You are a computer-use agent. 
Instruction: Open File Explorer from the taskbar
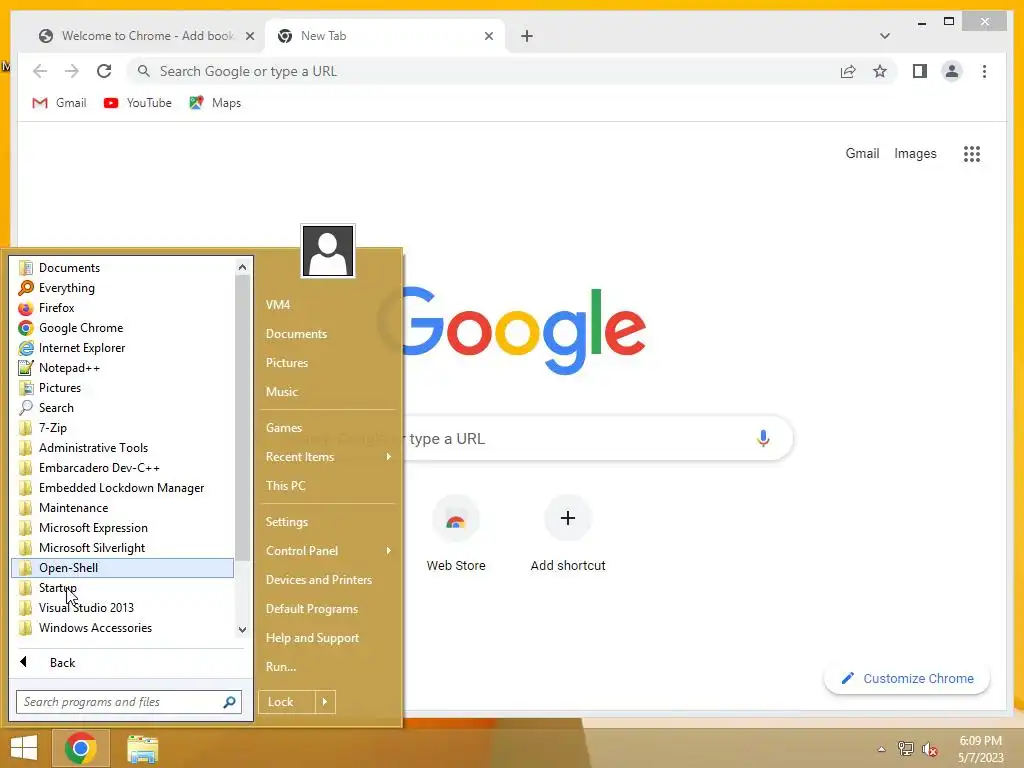point(142,748)
